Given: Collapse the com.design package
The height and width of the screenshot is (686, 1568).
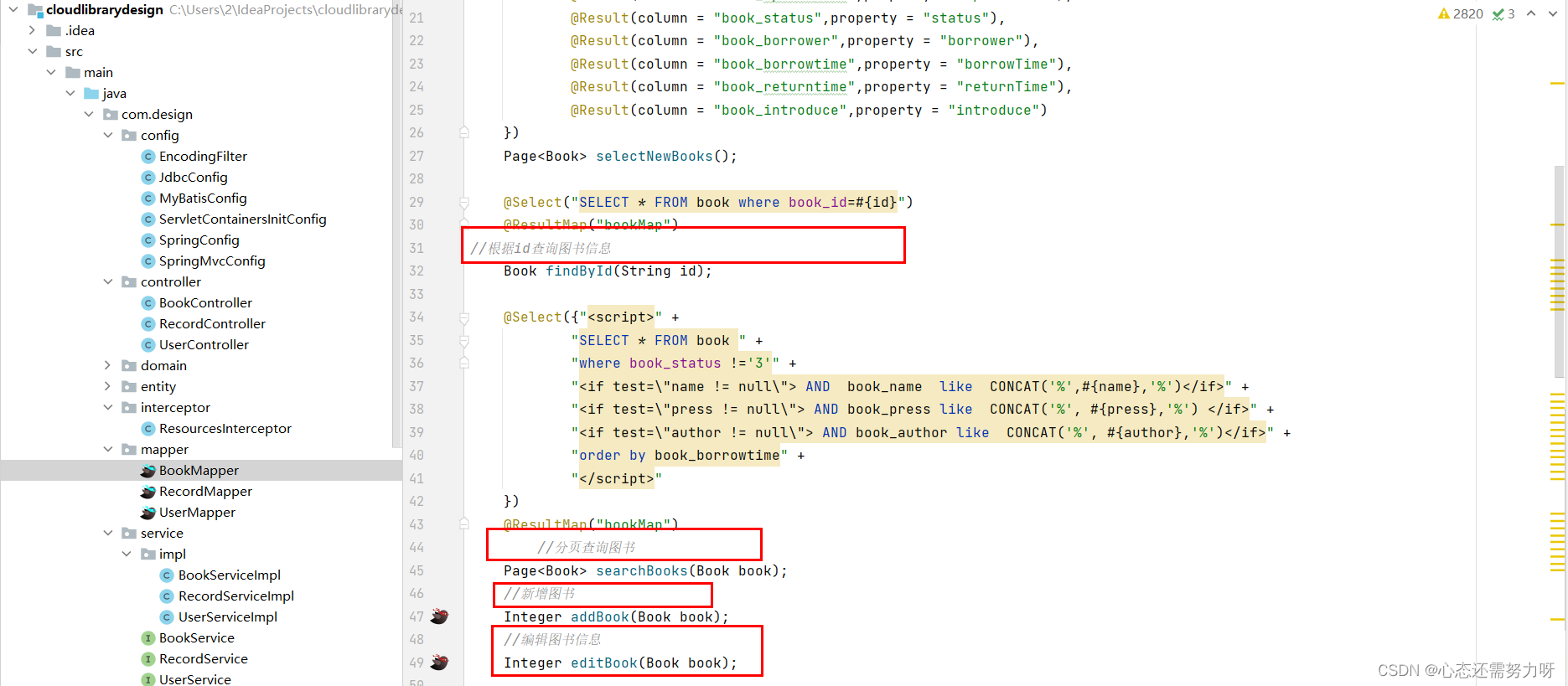Looking at the screenshot, I should pyautogui.click(x=89, y=114).
